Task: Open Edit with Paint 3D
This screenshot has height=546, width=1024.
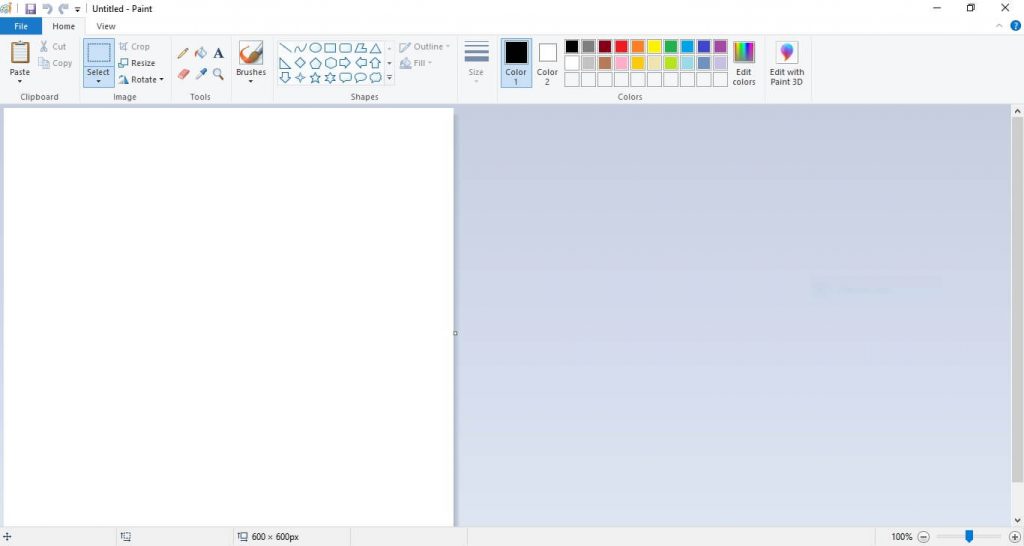Action: click(787, 63)
